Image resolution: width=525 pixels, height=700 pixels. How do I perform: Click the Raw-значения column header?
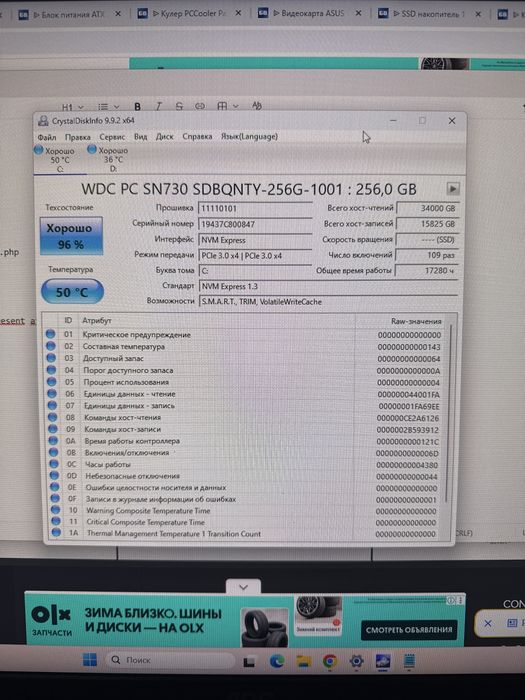coord(416,321)
